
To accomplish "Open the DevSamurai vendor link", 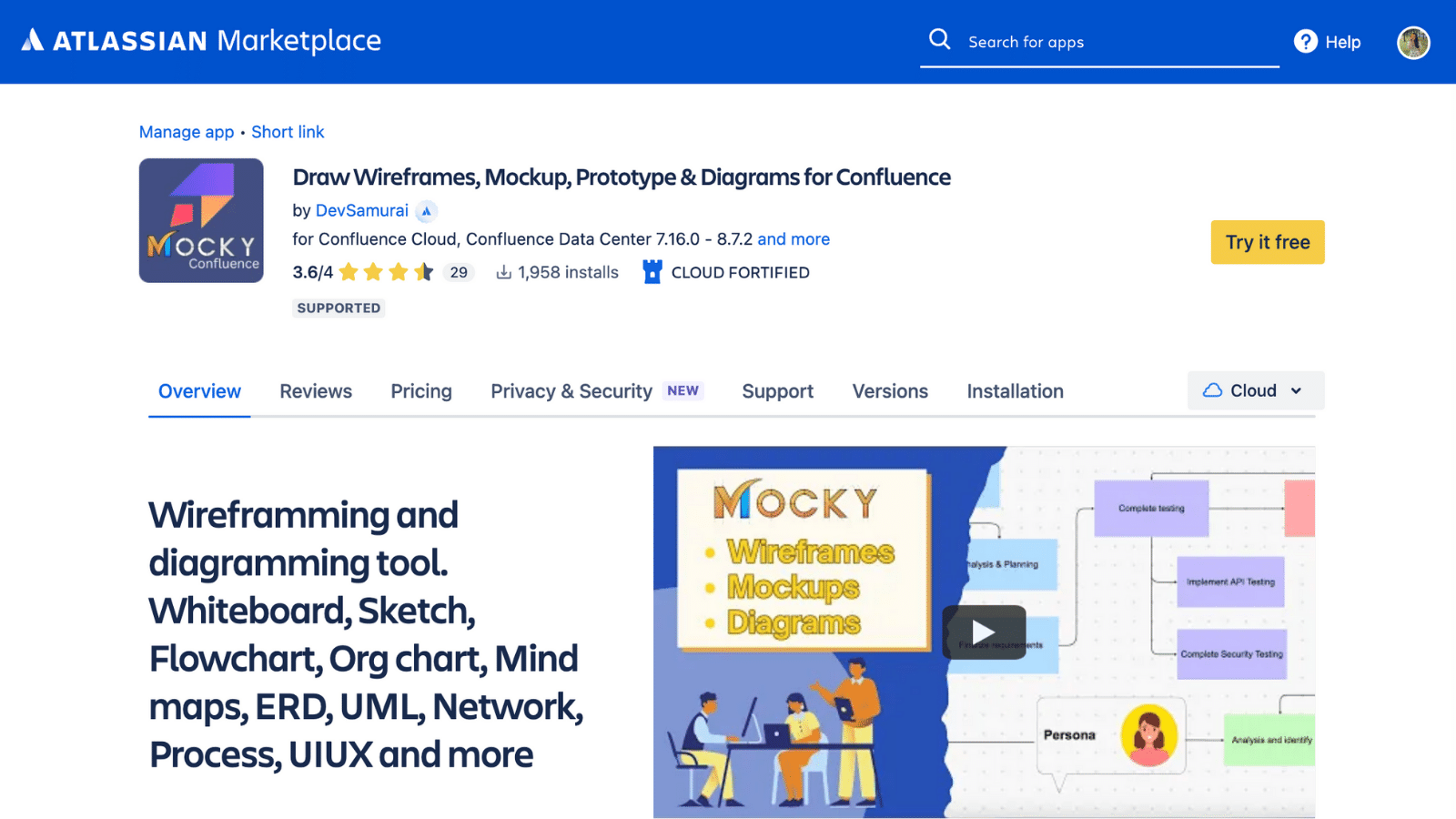I will [x=362, y=210].
